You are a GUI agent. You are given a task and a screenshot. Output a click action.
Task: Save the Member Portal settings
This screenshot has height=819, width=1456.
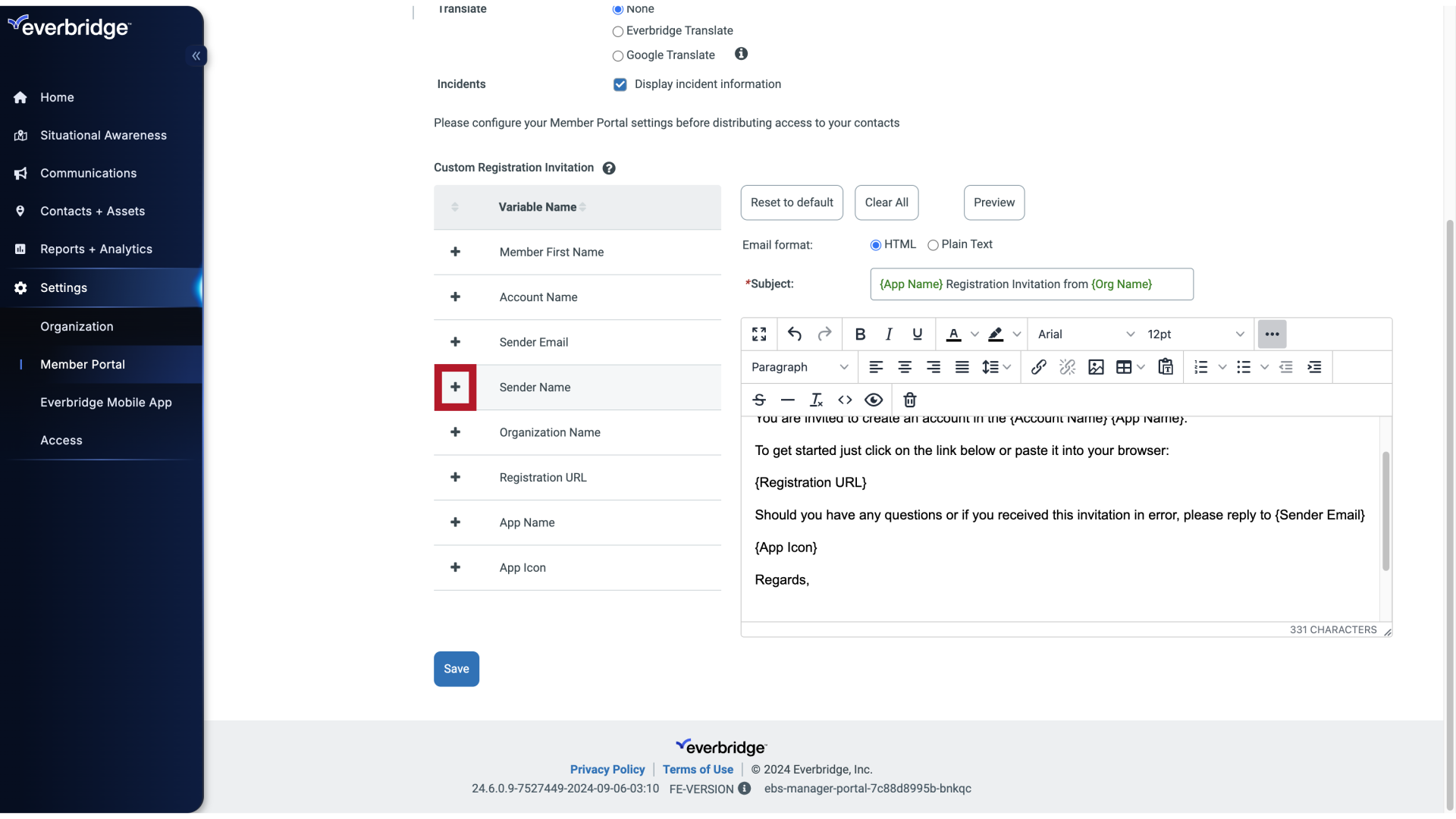457,669
